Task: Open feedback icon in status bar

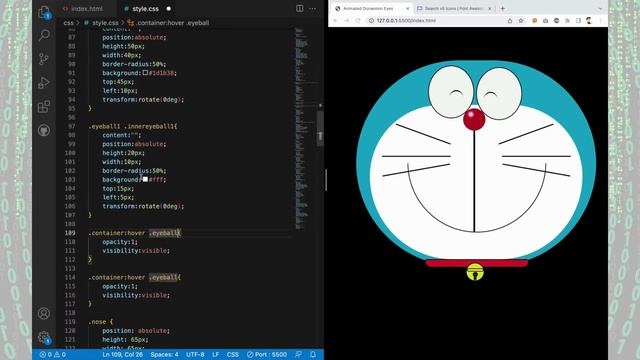Action: click(298, 354)
